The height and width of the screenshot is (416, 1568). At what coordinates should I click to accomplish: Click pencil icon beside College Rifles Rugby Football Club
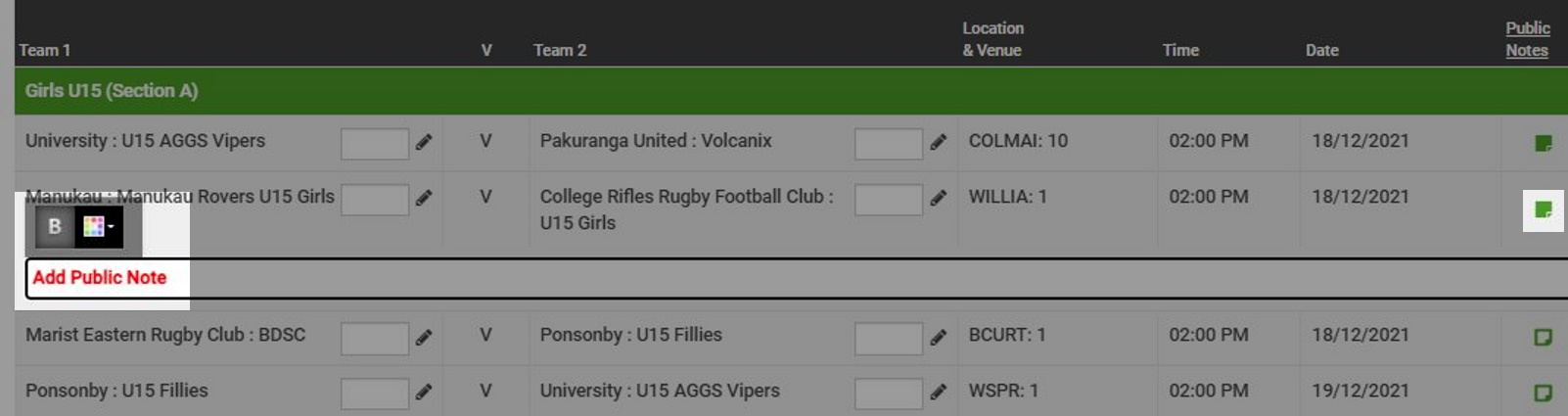coord(938,198)
